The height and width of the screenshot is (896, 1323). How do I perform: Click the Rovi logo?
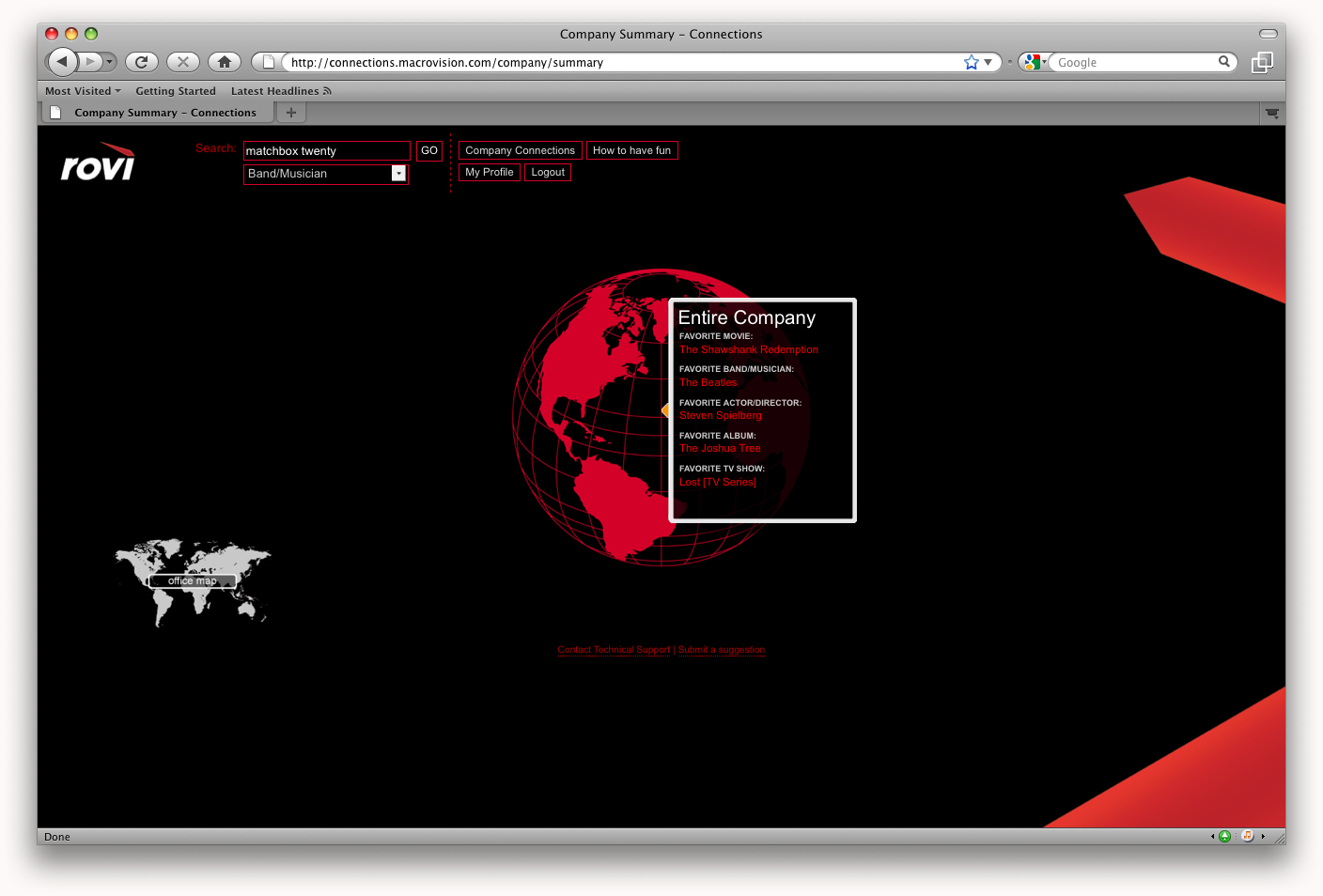click(x=99, y=162)
